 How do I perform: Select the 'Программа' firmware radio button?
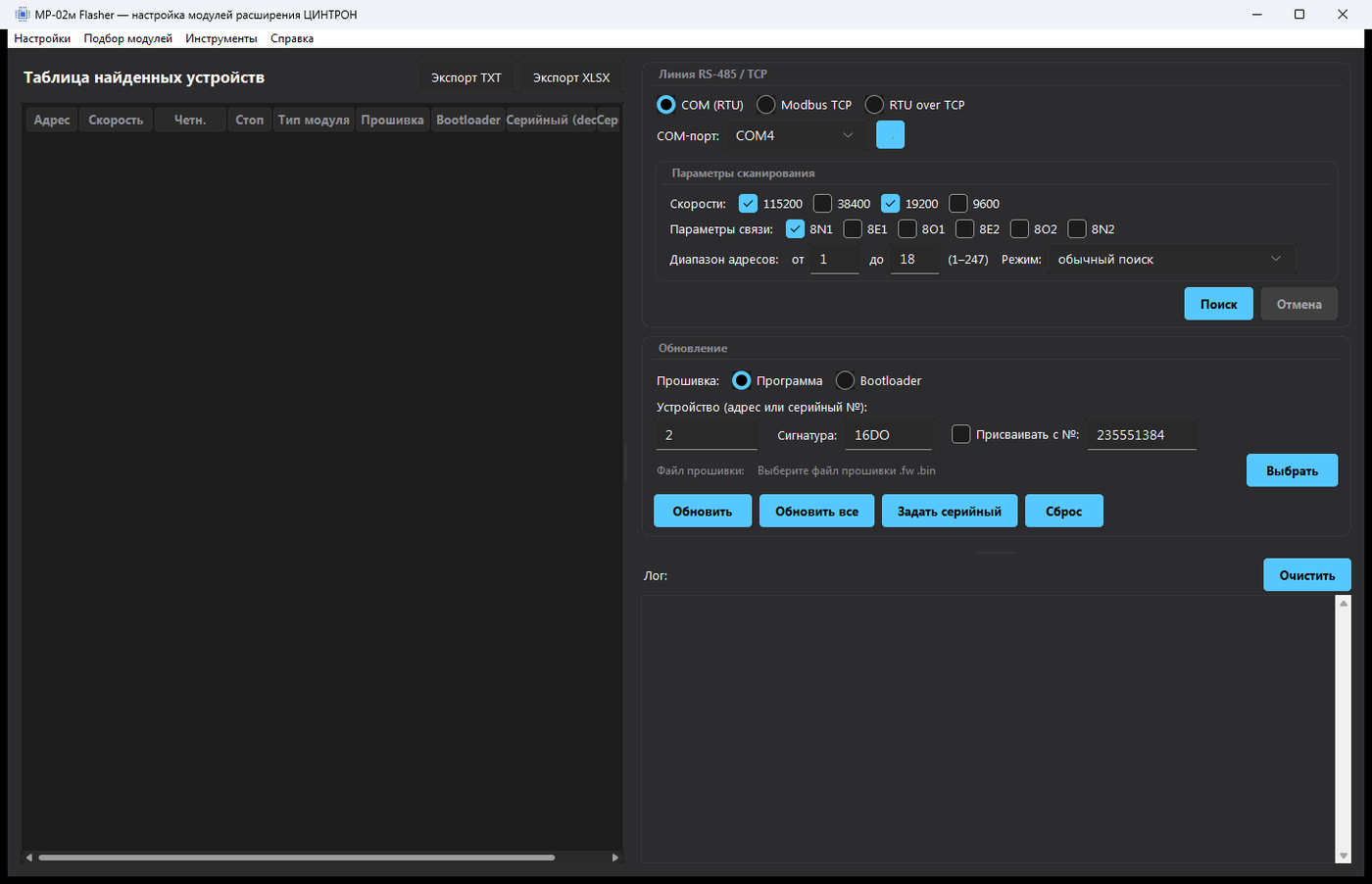coord(742,380)
